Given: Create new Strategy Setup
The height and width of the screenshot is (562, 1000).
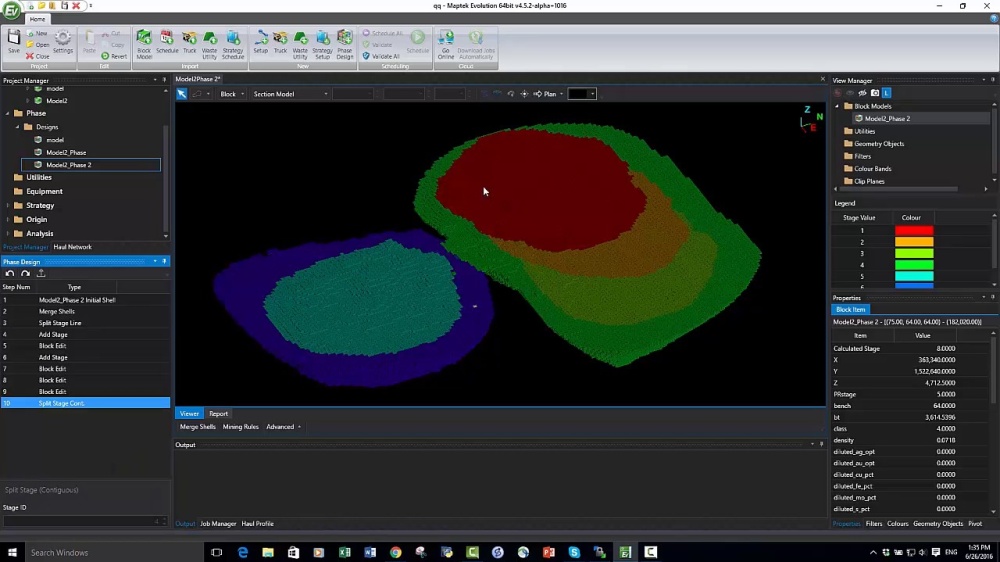Looking at the screenshot, I should pos(322,45).
